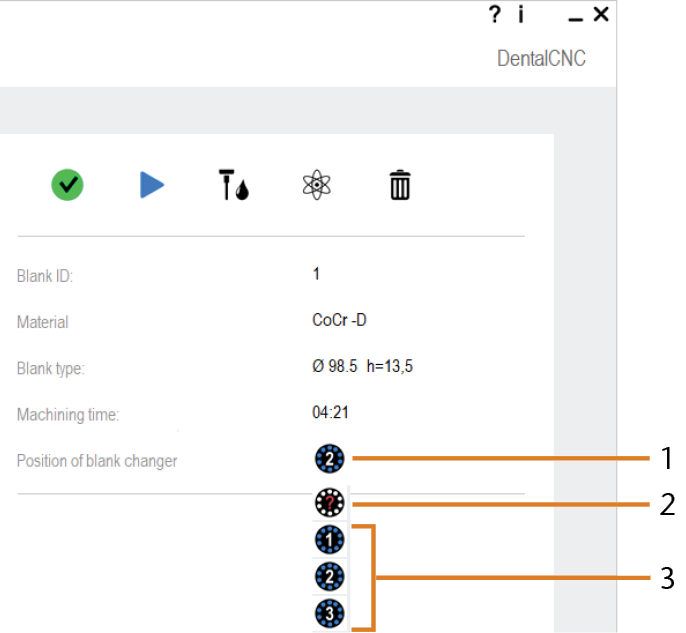Click the atom-shaped icon
Image resolution: width=686 pixels, height=633 pixels.
pos(317,185)
